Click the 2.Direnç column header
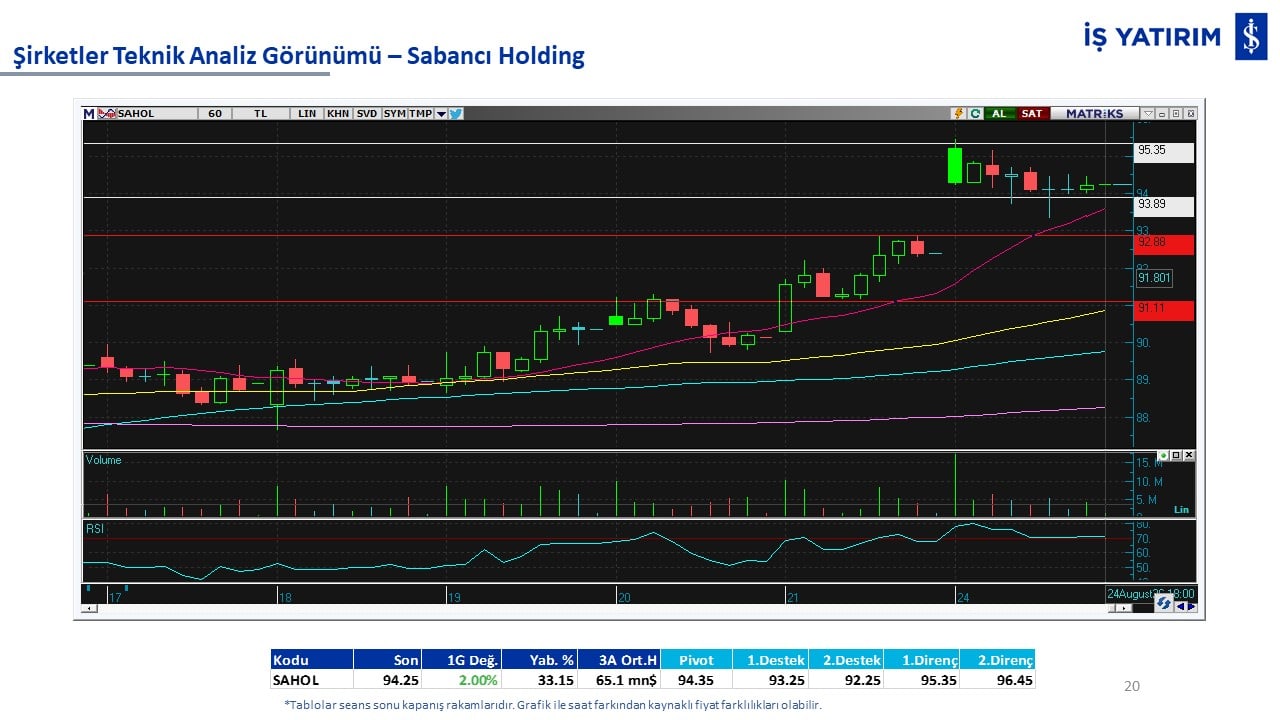The height and width of the screenshot is (720, 1280). pos(998,660)
